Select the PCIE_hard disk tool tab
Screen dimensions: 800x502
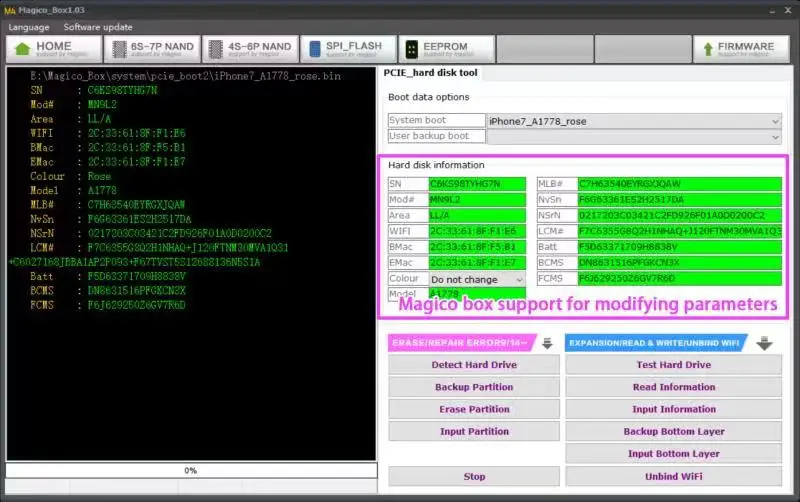pos(431,73)
